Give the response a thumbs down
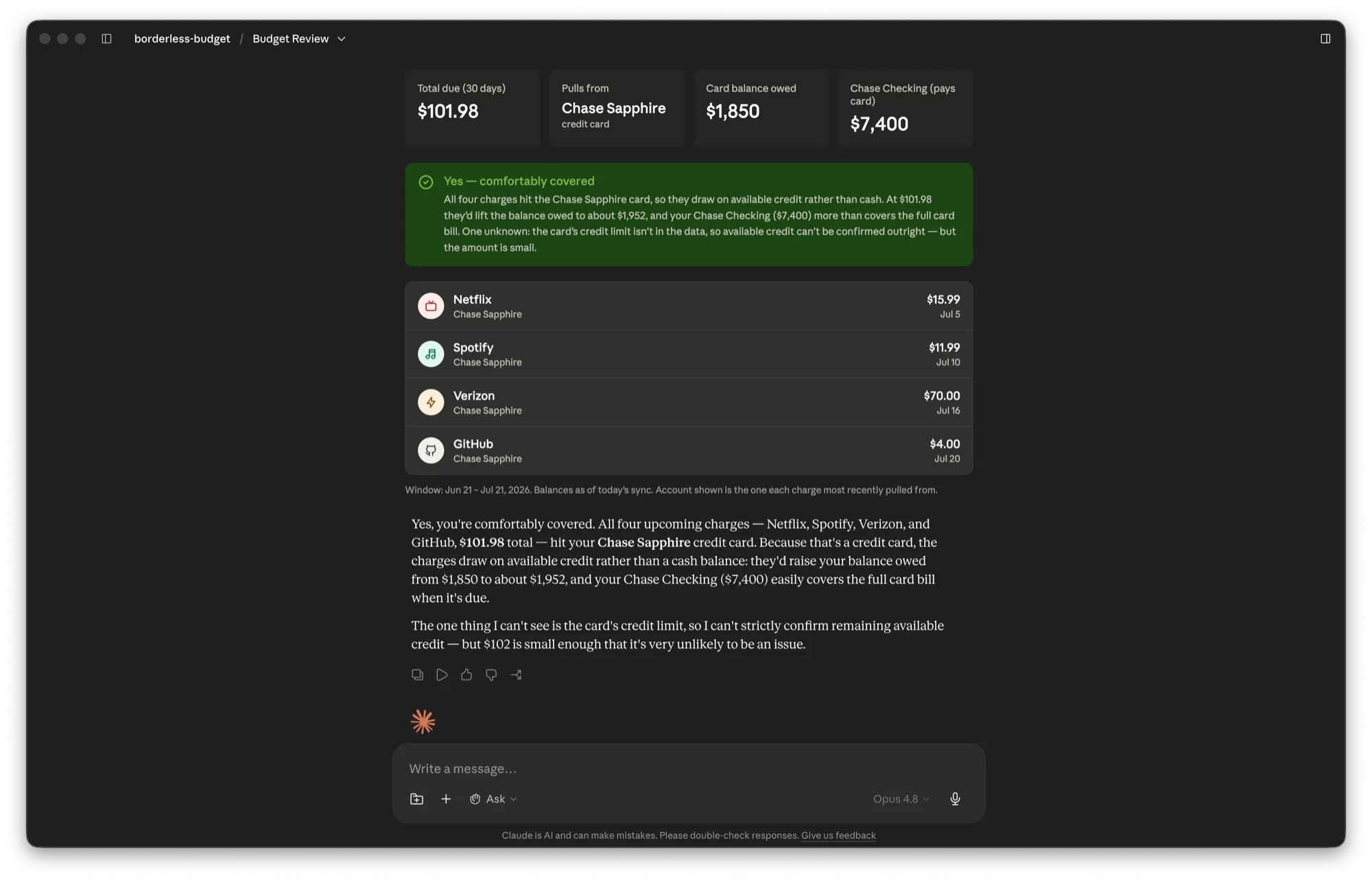 tap(491, 674)
